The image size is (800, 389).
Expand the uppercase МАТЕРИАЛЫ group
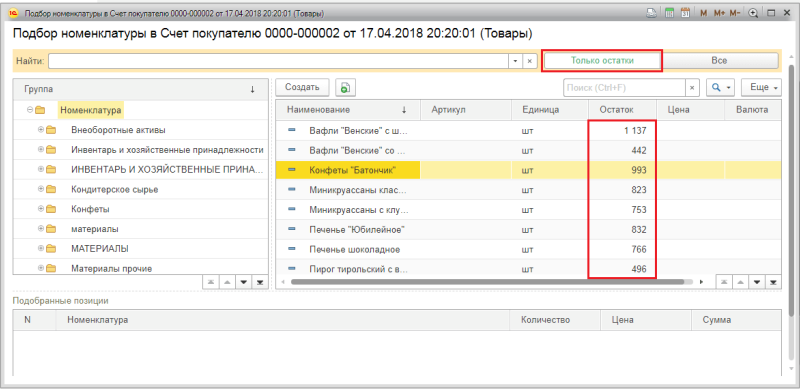[x=41, y=249]
